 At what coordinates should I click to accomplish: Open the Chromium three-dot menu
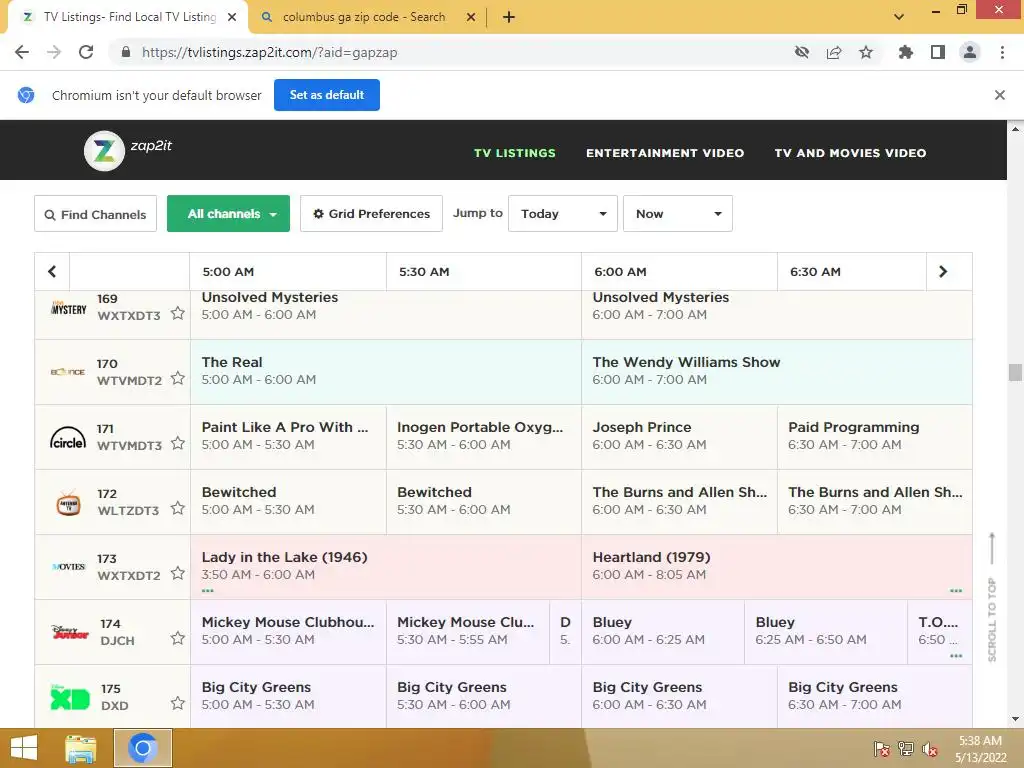(x=1002, y=52)
